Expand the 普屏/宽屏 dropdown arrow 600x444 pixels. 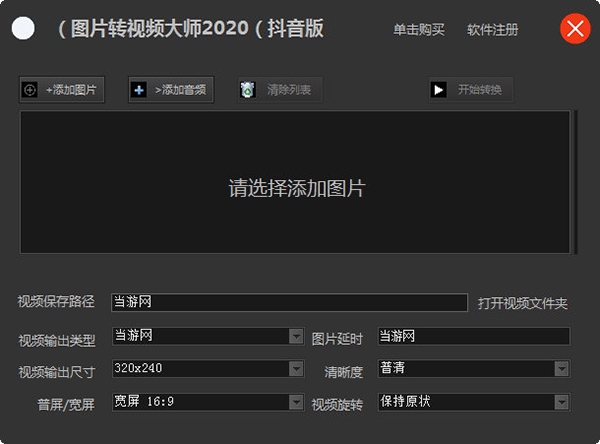pos(296,402)
